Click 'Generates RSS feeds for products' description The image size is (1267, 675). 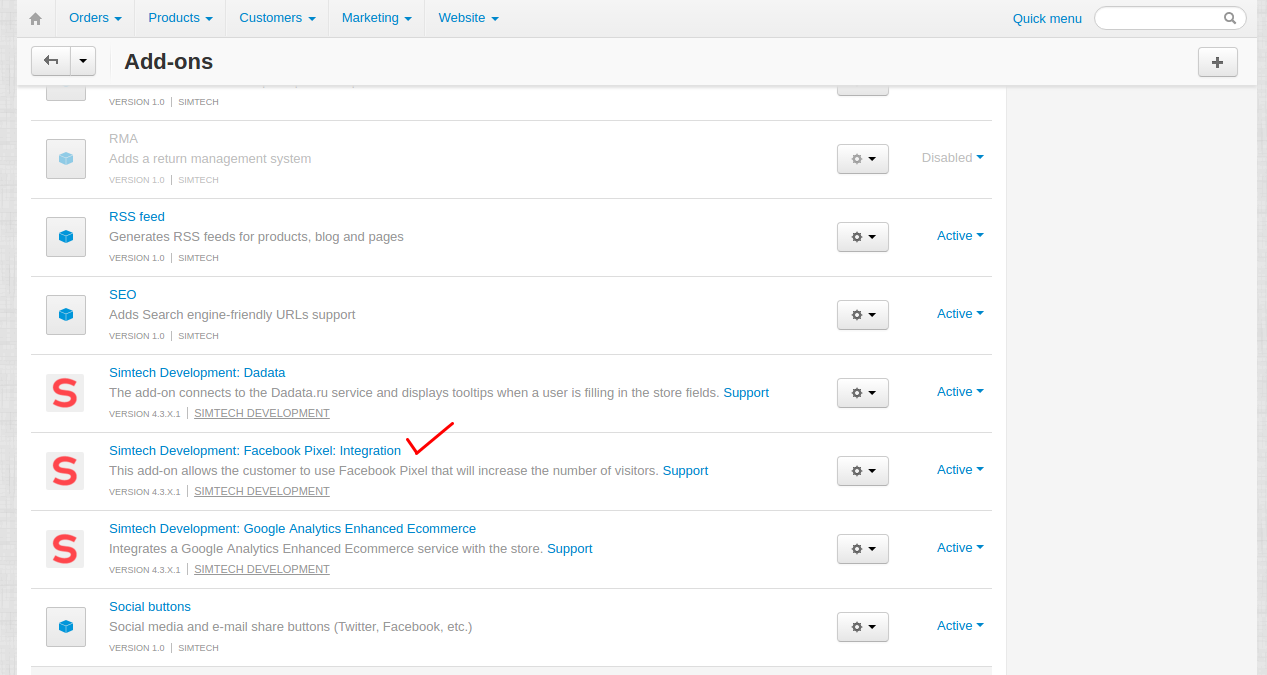[256, 237]
